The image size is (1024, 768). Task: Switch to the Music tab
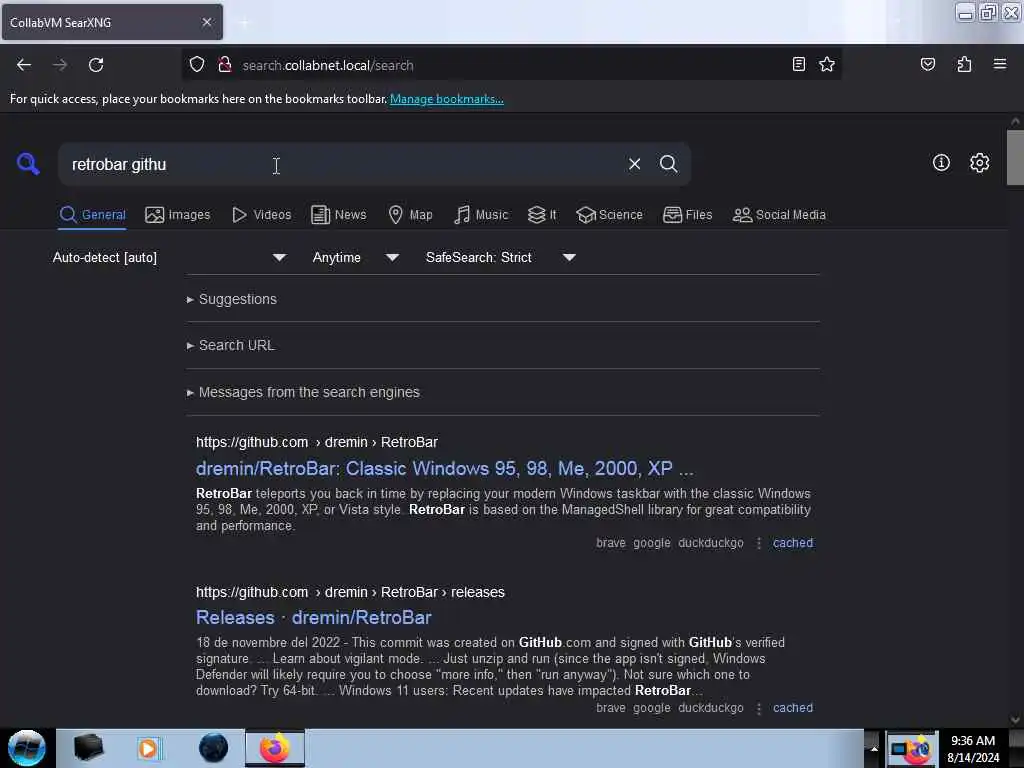(x=481, y=215)
